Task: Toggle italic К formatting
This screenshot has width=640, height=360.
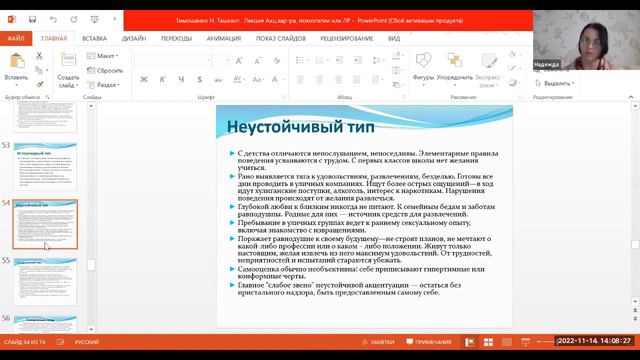Action: (162, 80)
